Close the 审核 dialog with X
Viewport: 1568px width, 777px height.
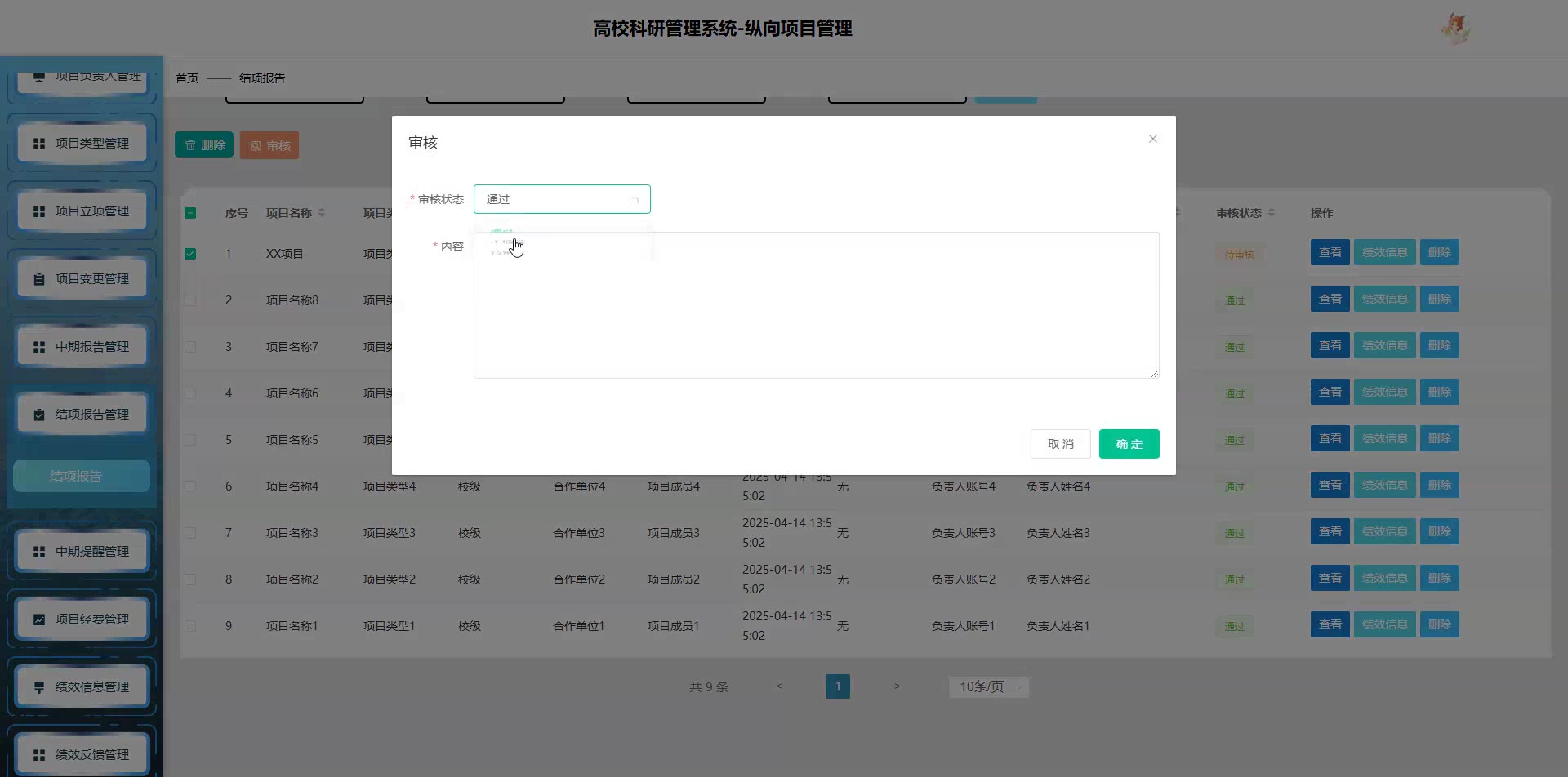point(1152,139)
